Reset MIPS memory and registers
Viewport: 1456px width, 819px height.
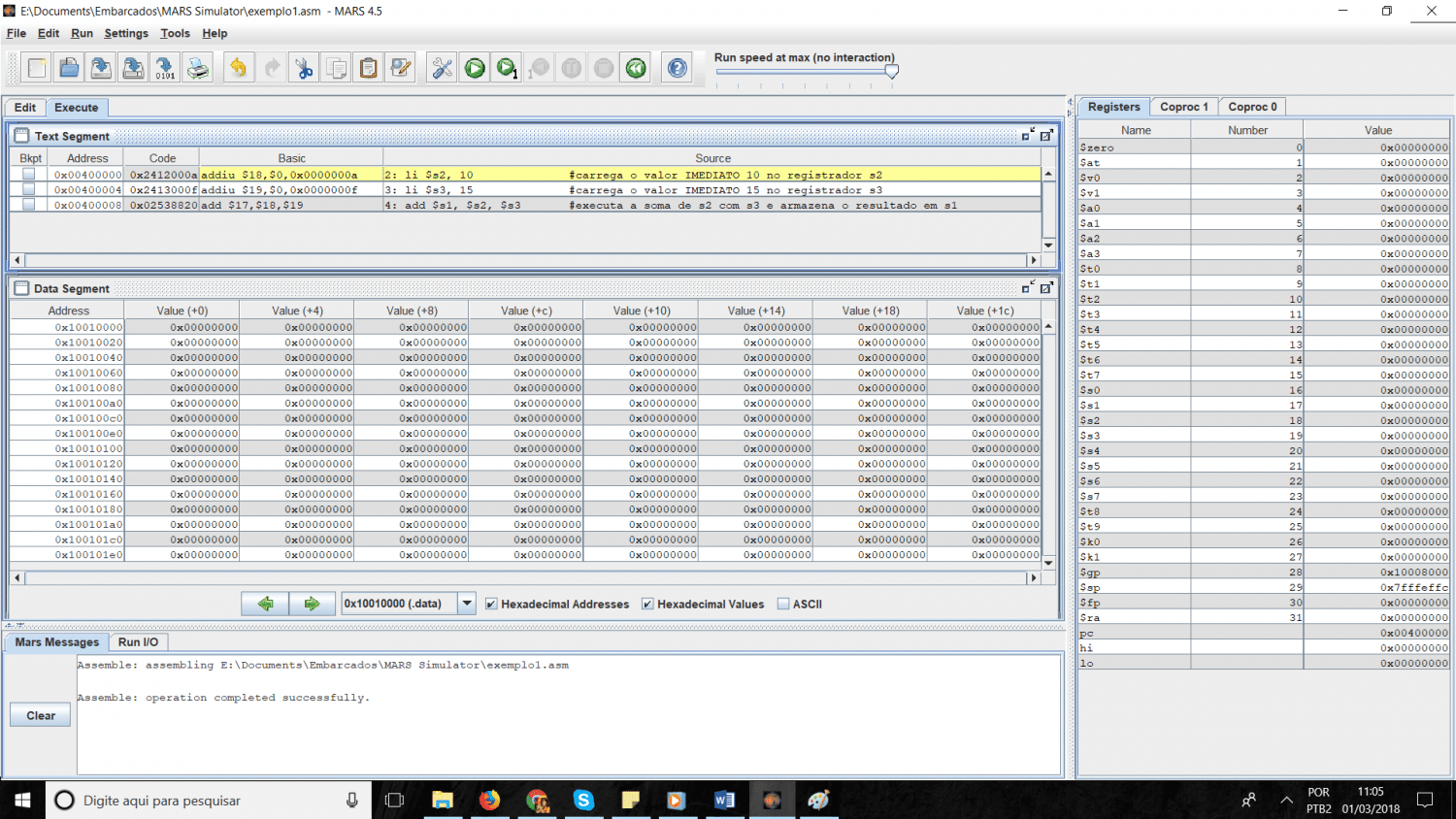pyautogui.click(x=636, y=68)
